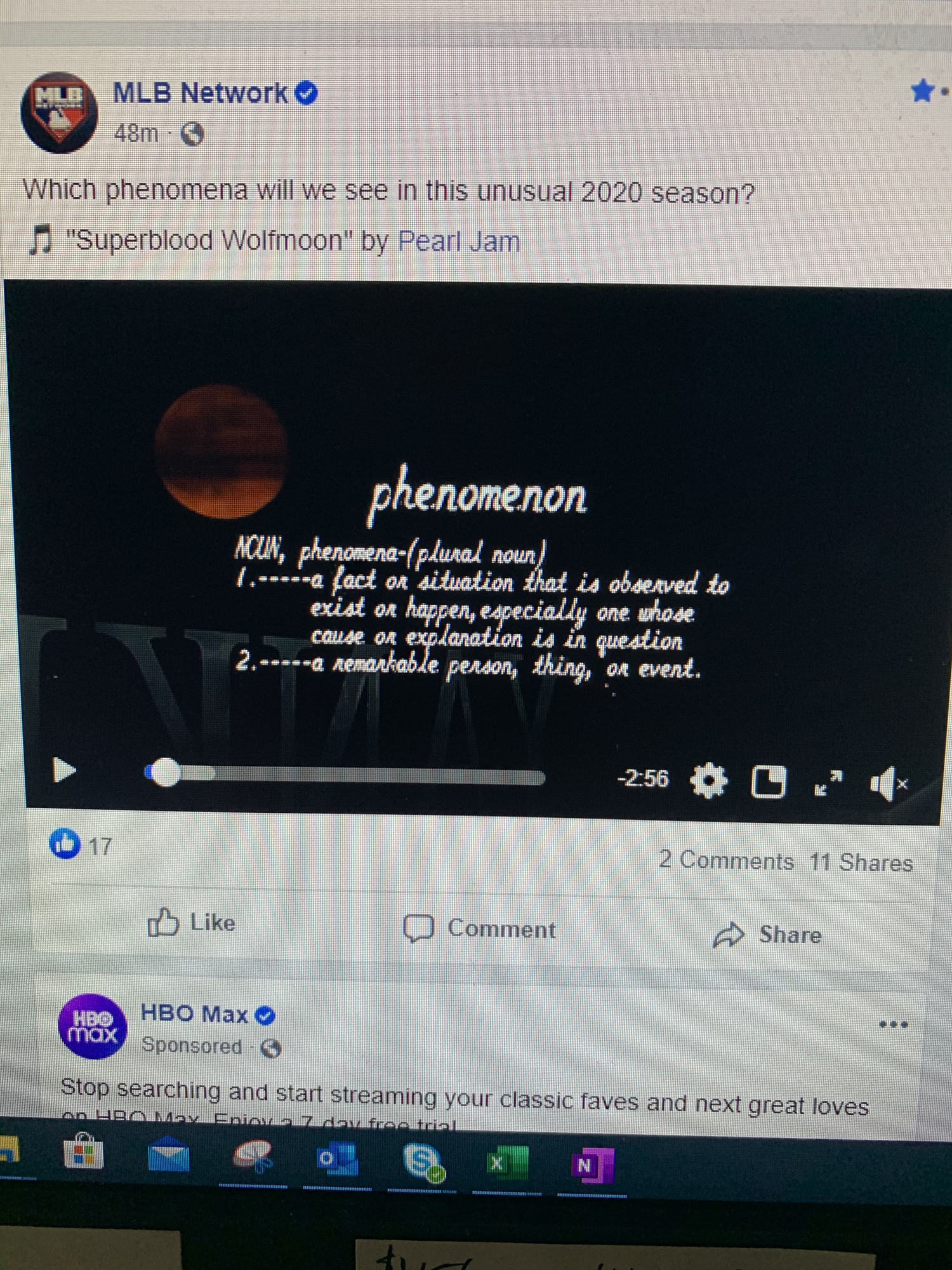This screenshot has height=1270, width=952.
Task: Share the MLB Network post
Action: (767, 935)
